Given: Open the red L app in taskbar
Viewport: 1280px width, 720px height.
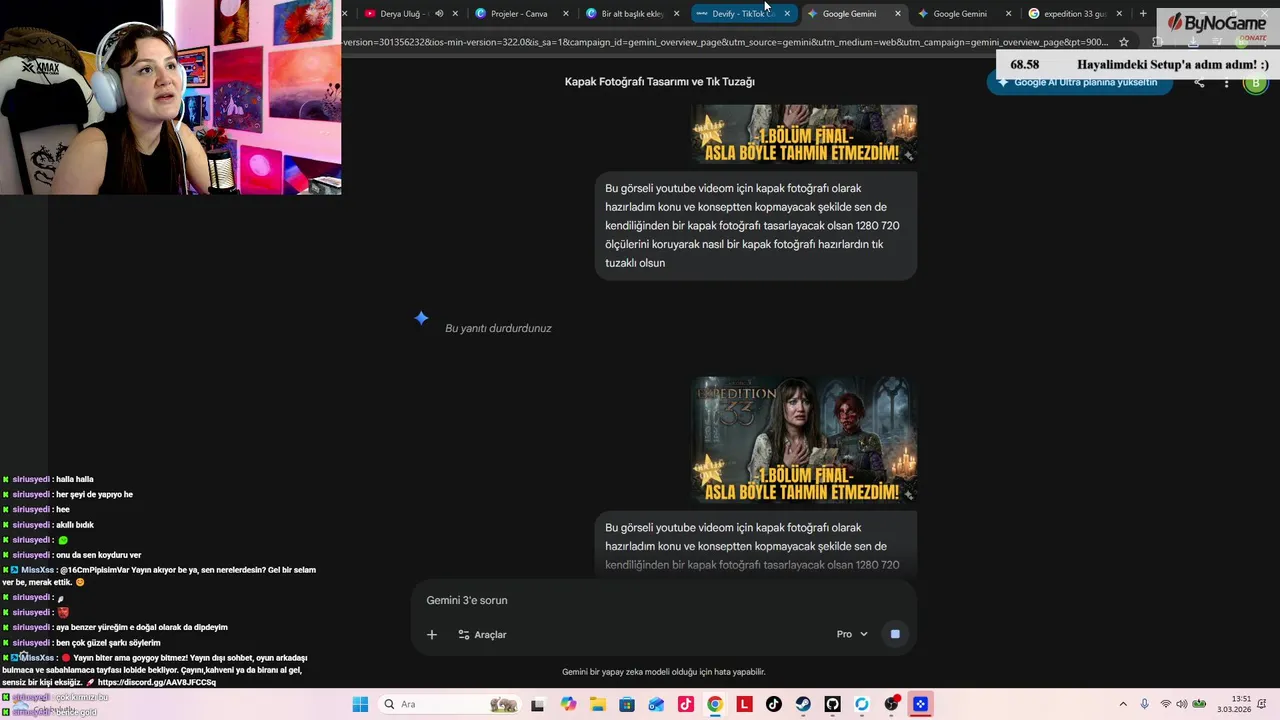Looking at the screenshot, I should pyautogui.click(x=744, y=704).
